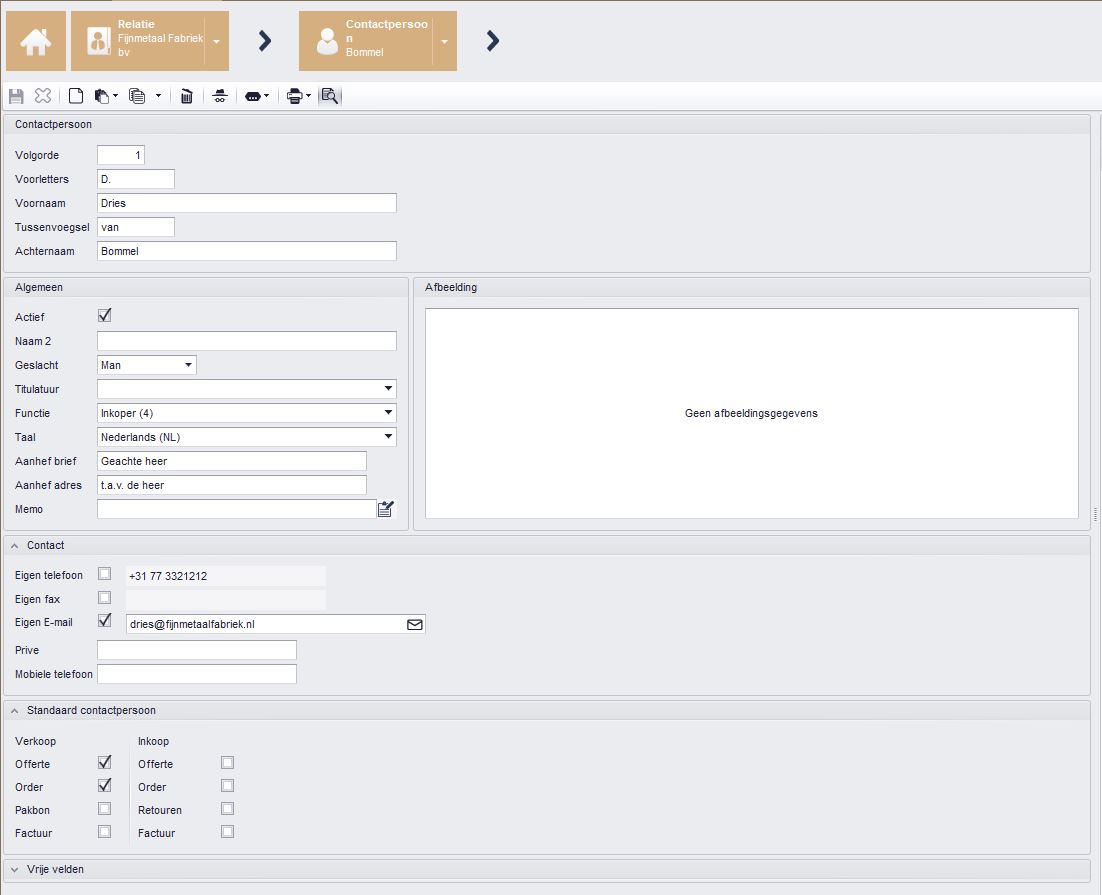The height and width of the screenshot is (895, 1102).
Task: Click the Achternaam field containing Bommel
Action: [x=247, y=251]
